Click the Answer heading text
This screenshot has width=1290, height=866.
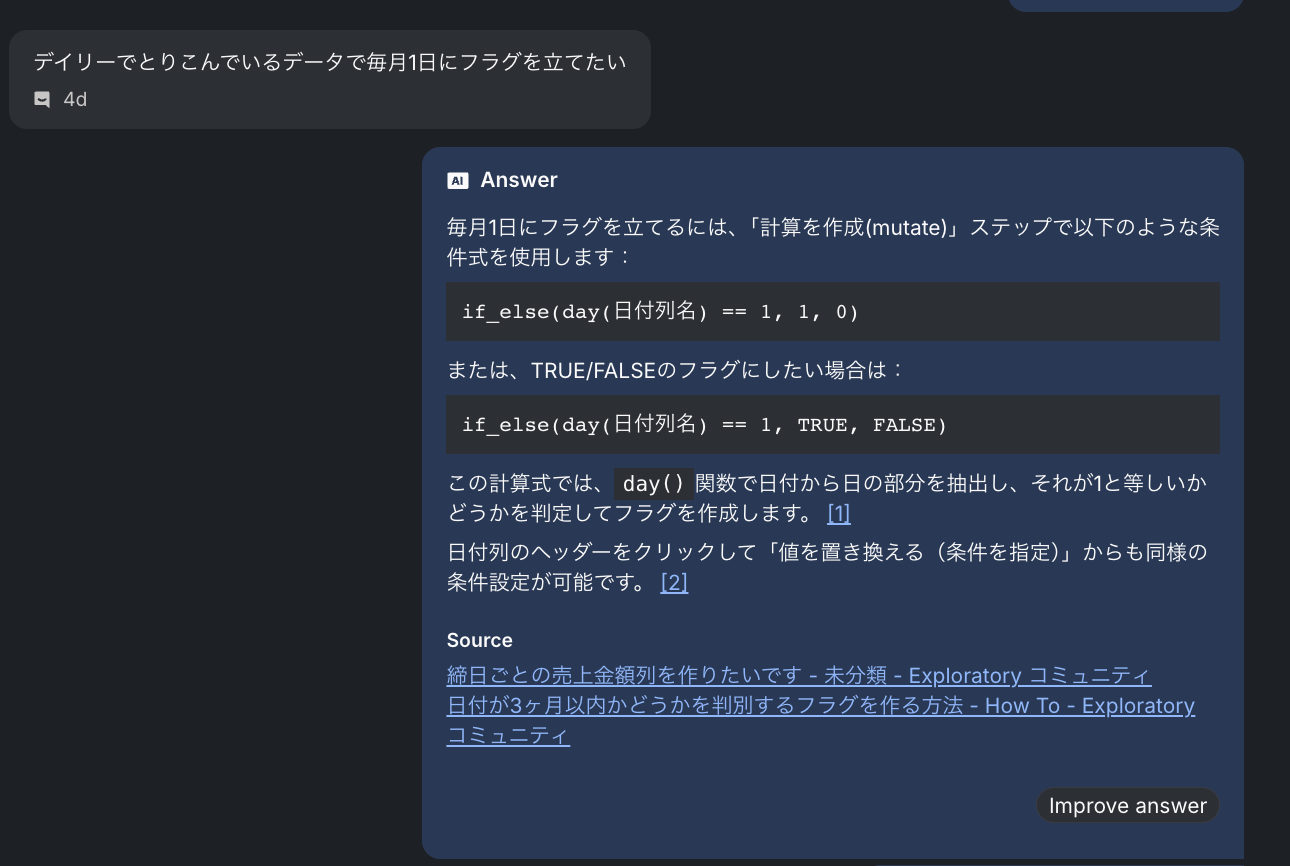pyautogui.click(x=519, y=180)
